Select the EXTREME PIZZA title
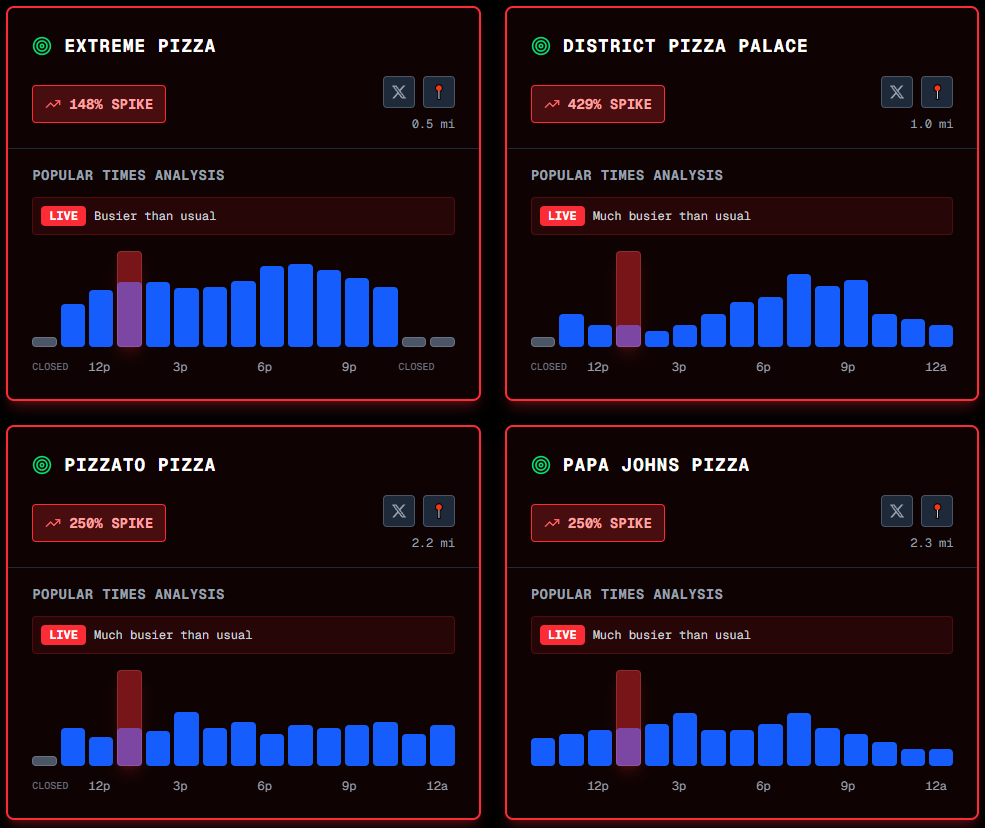The height and width of the screenshot is (828, 985). [140, 46]
